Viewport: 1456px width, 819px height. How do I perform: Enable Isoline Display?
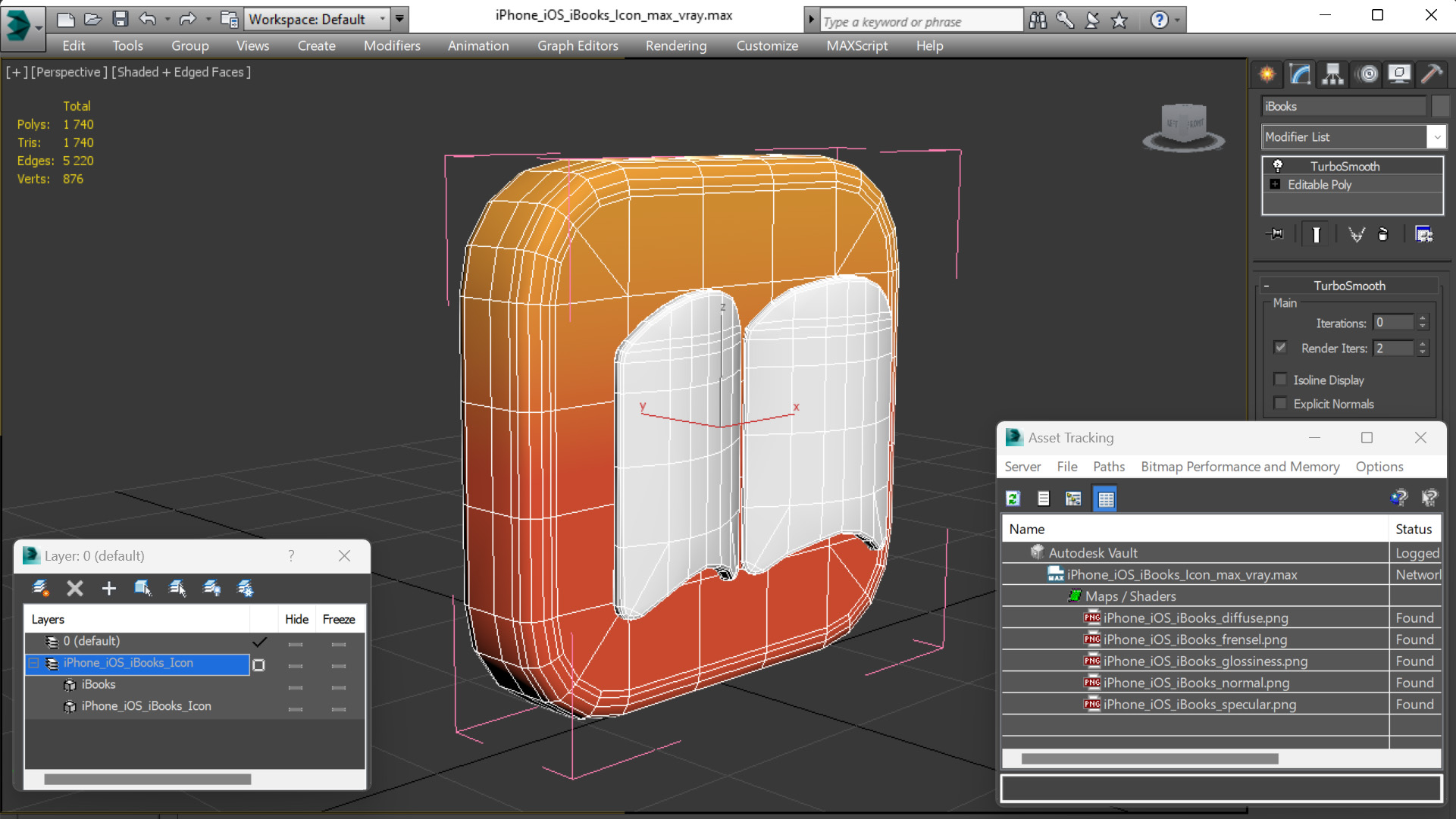tap(1280, 380)
